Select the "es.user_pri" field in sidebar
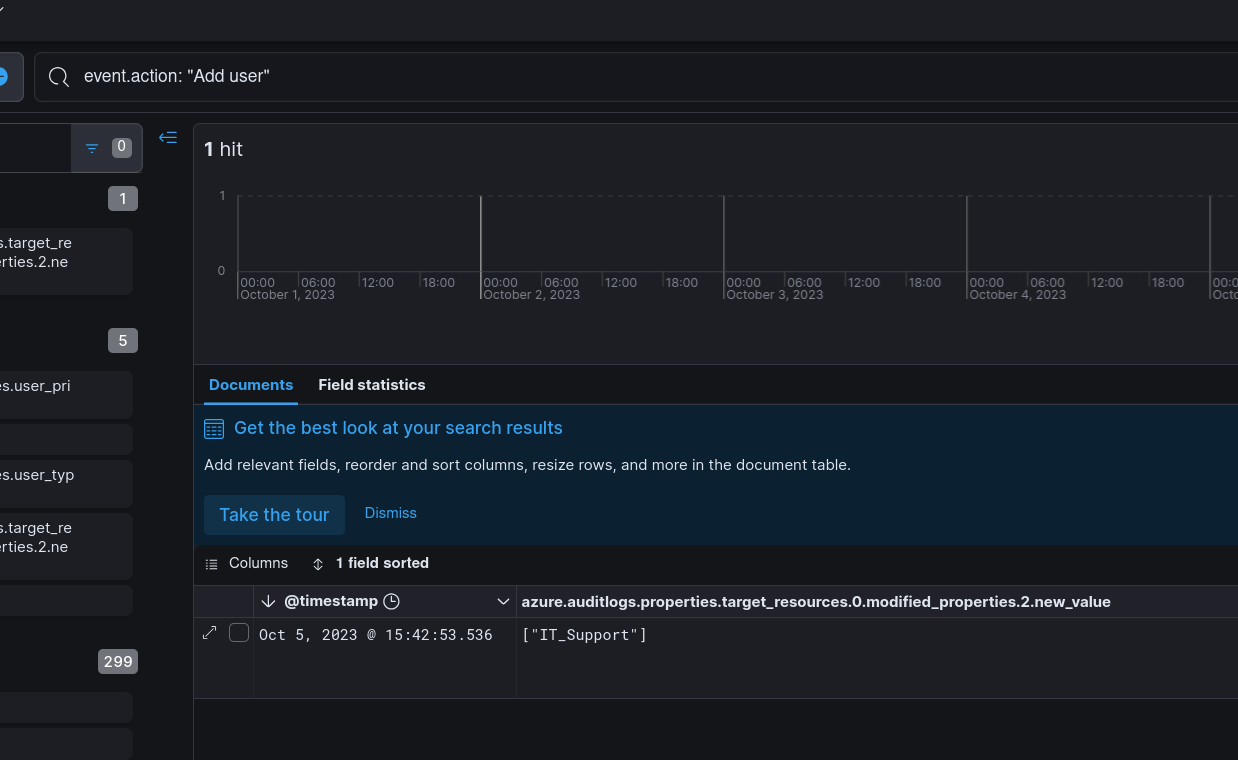Screen dimensions: 1238x760 [40, 386]
